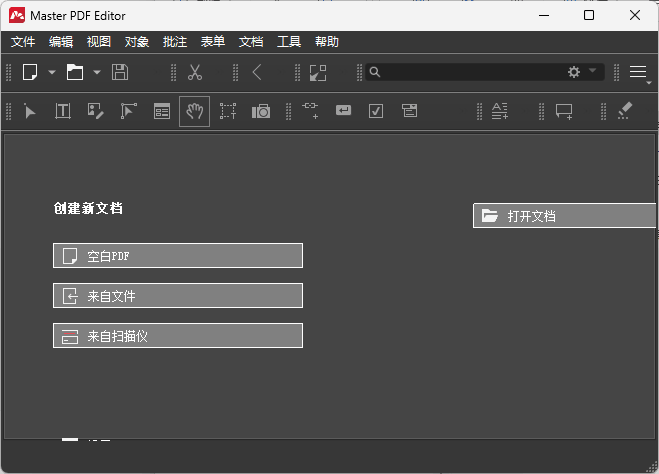Image resolution: width=659 pixels, height=474 pixels.
Task: Click the Open folder icon in toolbar
Action: pyautogui.click(x=75, y=72)
